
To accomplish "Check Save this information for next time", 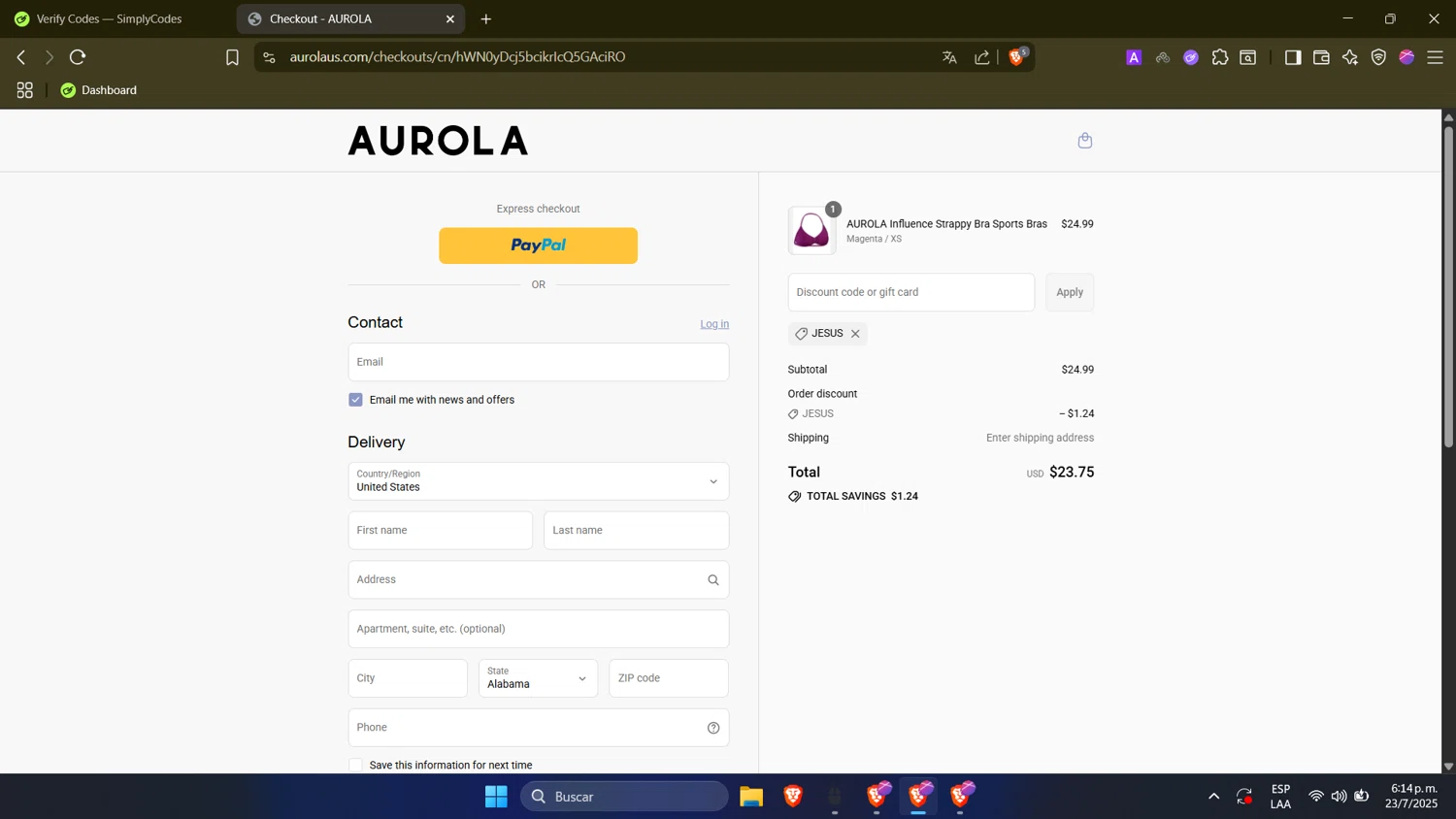I will pos(355,766).
